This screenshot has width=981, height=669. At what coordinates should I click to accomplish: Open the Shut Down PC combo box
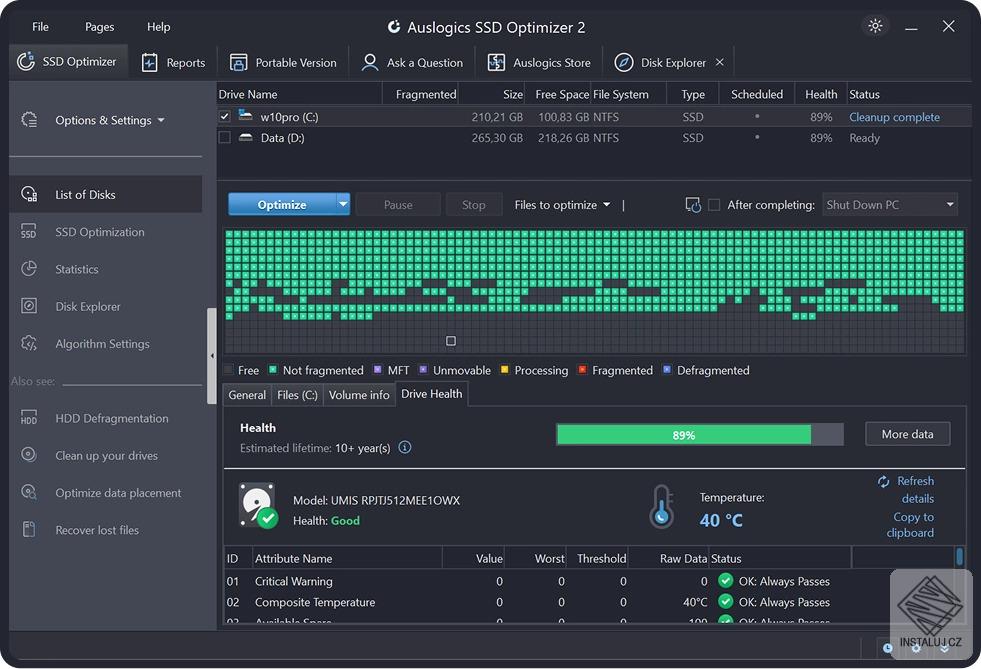click(x=890, y=205)
